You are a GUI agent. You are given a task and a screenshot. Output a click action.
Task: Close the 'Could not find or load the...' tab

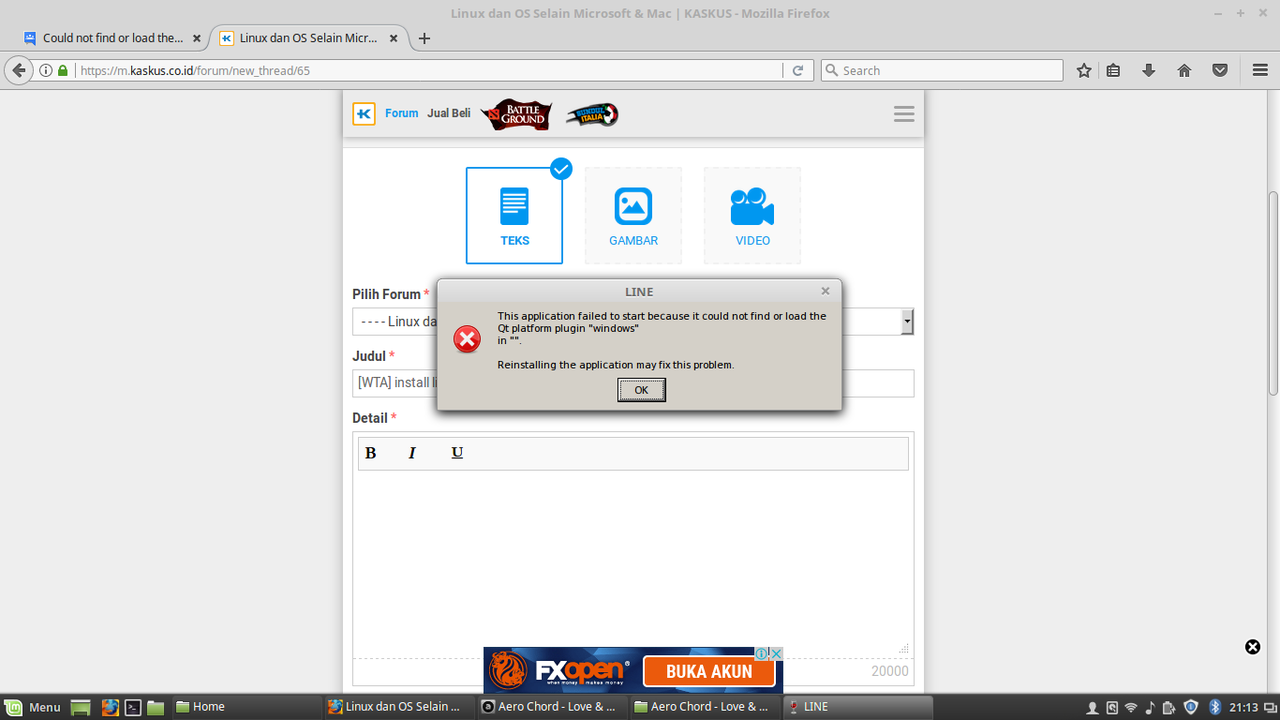(x=196, y=39)
